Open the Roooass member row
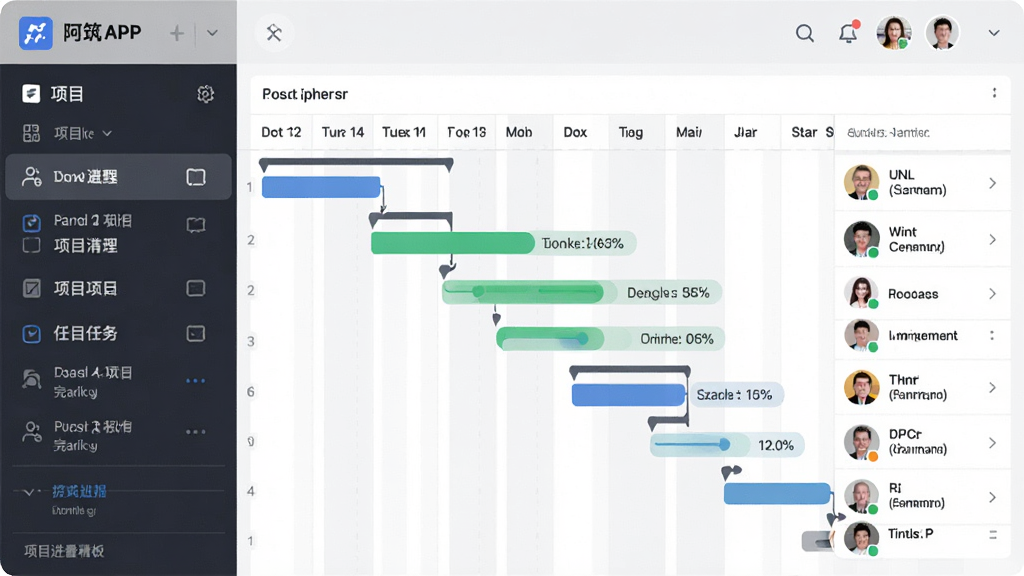 tap(922, 293)
